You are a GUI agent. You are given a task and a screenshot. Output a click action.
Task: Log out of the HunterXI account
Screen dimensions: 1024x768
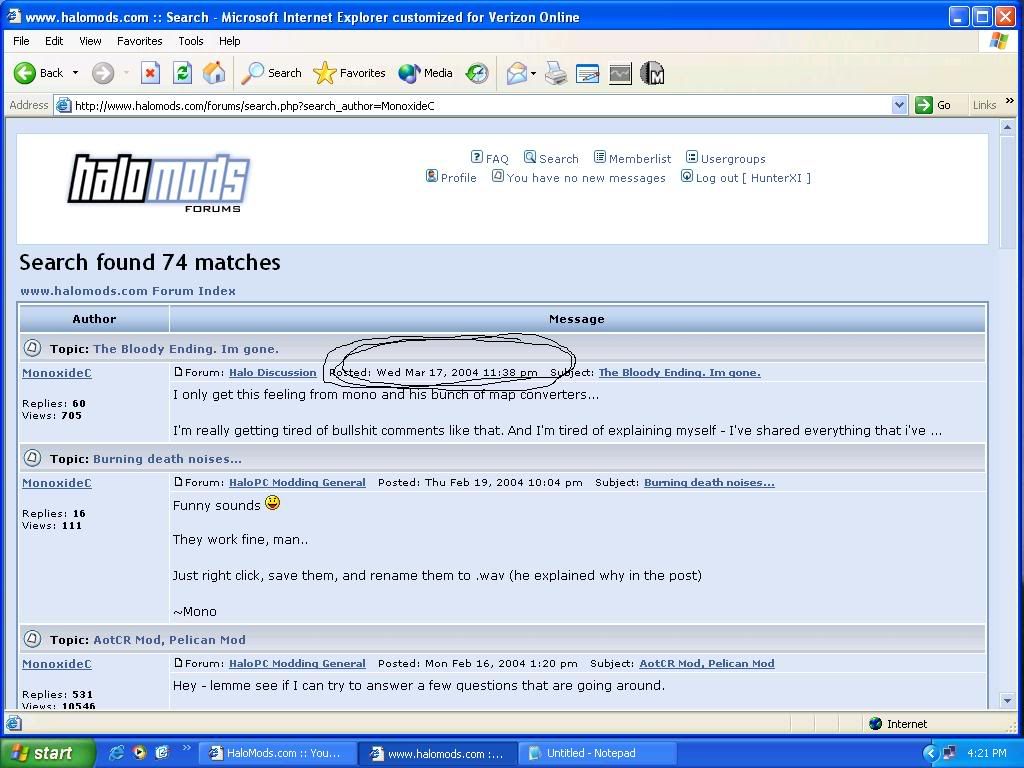tap(746, 177)
